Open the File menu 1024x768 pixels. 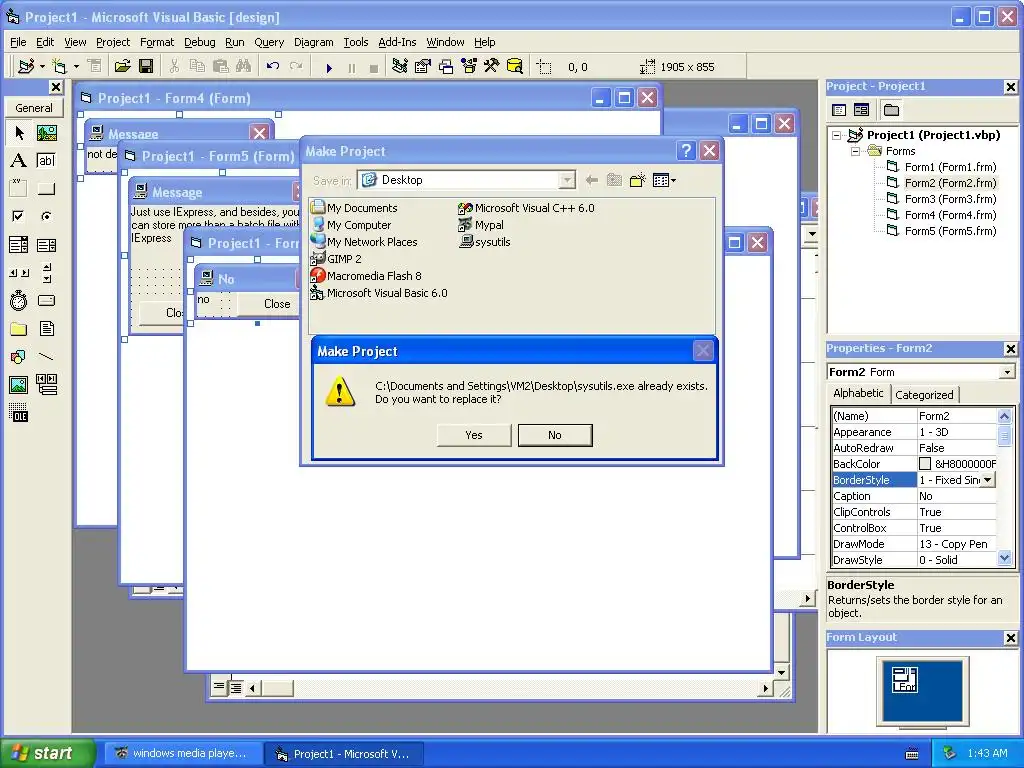point(18,42)
